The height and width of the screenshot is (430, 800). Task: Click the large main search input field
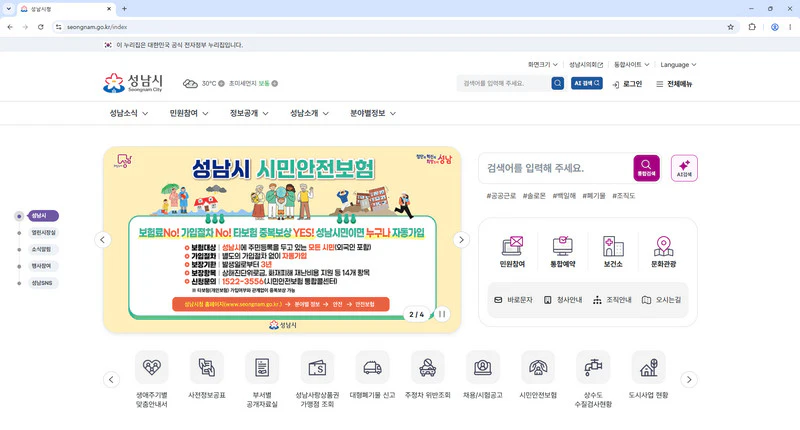(556, 168)
